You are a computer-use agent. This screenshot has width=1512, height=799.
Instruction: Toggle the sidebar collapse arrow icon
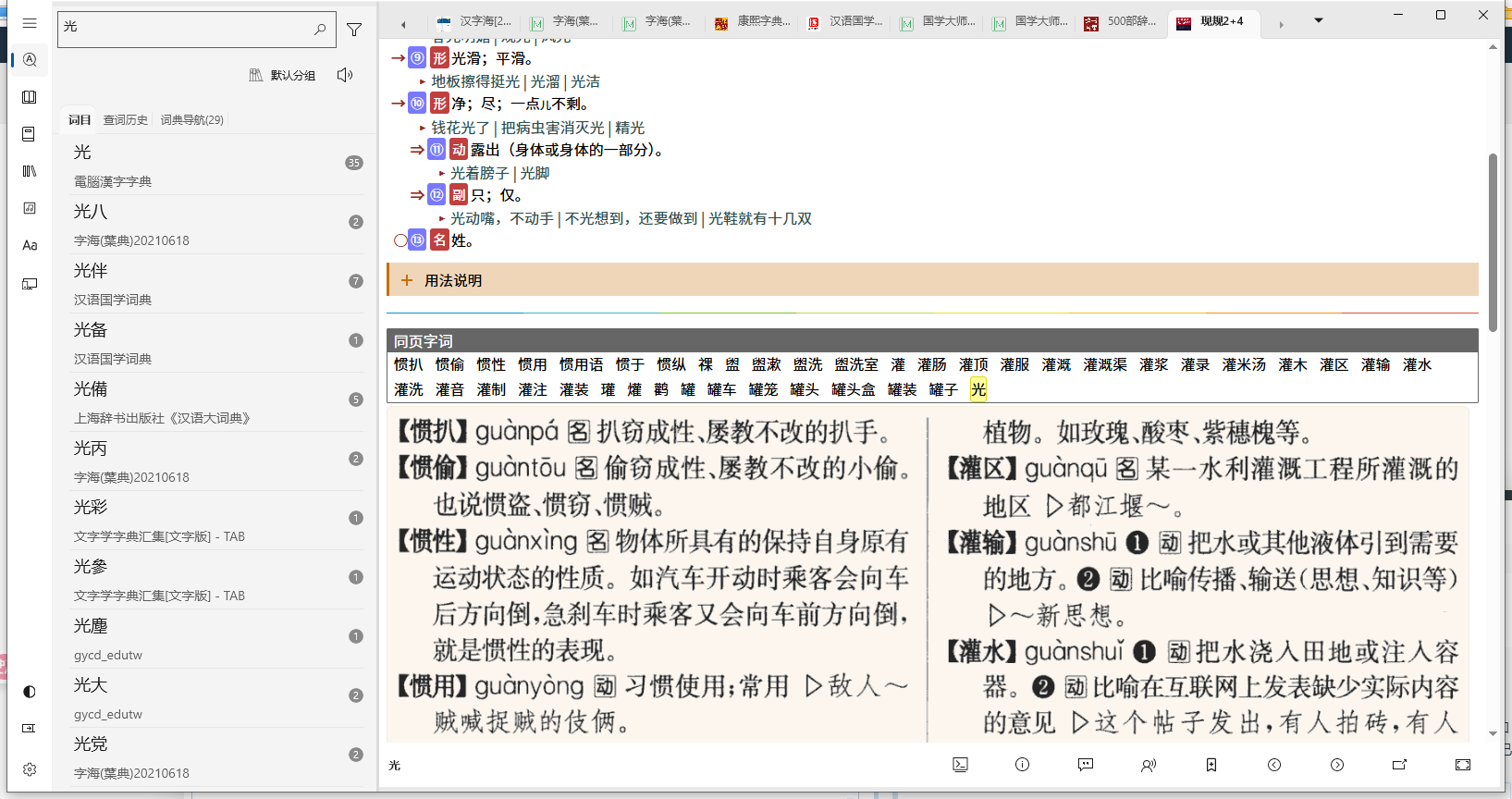coord(30,729)
